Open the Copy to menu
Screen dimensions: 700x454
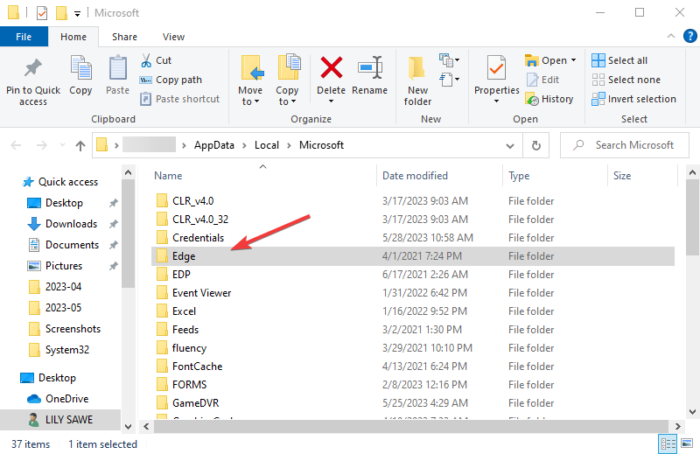(287, 80)
